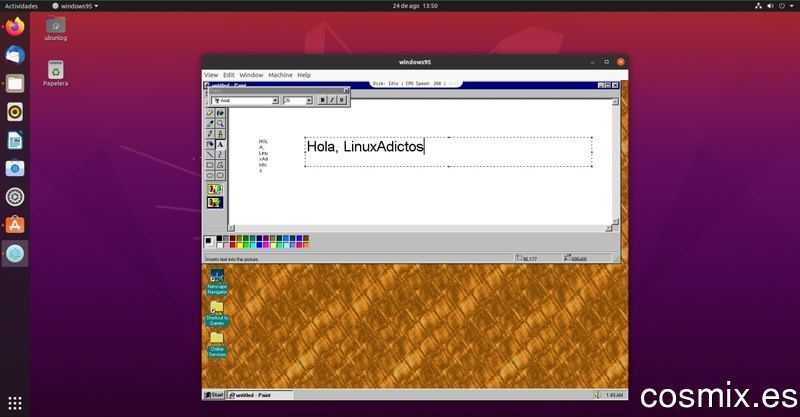Choose the transparent background draw option
The width and height of the screenshot is (800, 417).
point(215,203)
